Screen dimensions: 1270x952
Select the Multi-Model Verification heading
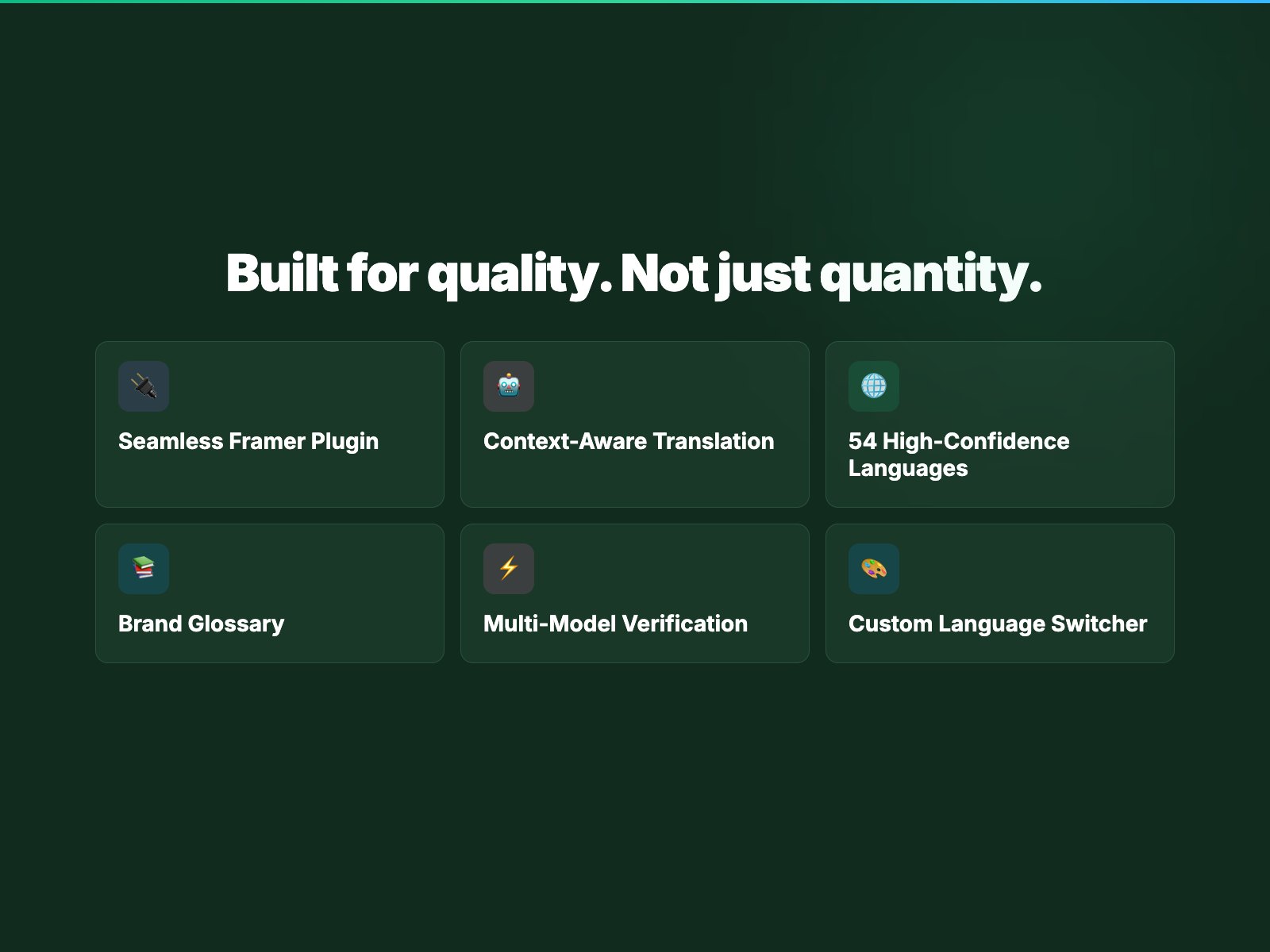(615, 624)
